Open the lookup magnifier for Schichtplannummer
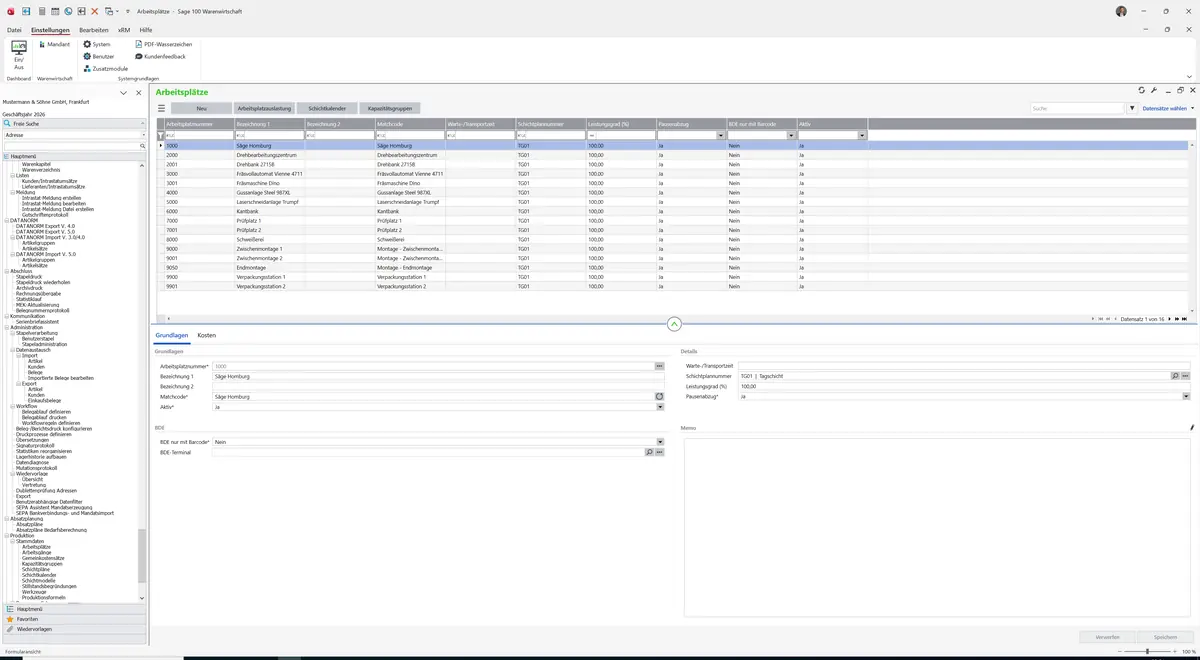 click(1175, 376)
